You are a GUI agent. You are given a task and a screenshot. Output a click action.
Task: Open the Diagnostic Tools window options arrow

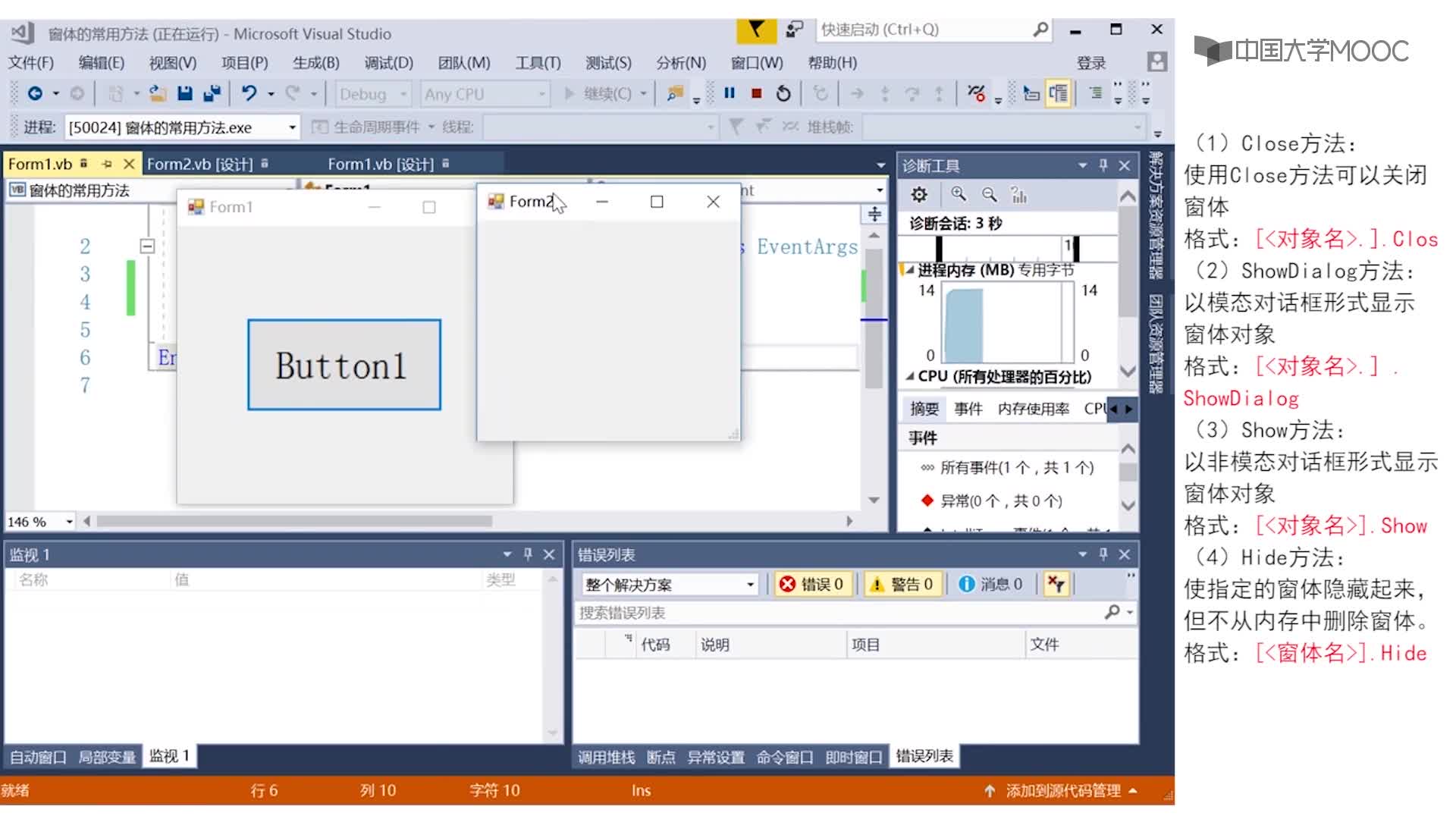tap(1082, 165)
